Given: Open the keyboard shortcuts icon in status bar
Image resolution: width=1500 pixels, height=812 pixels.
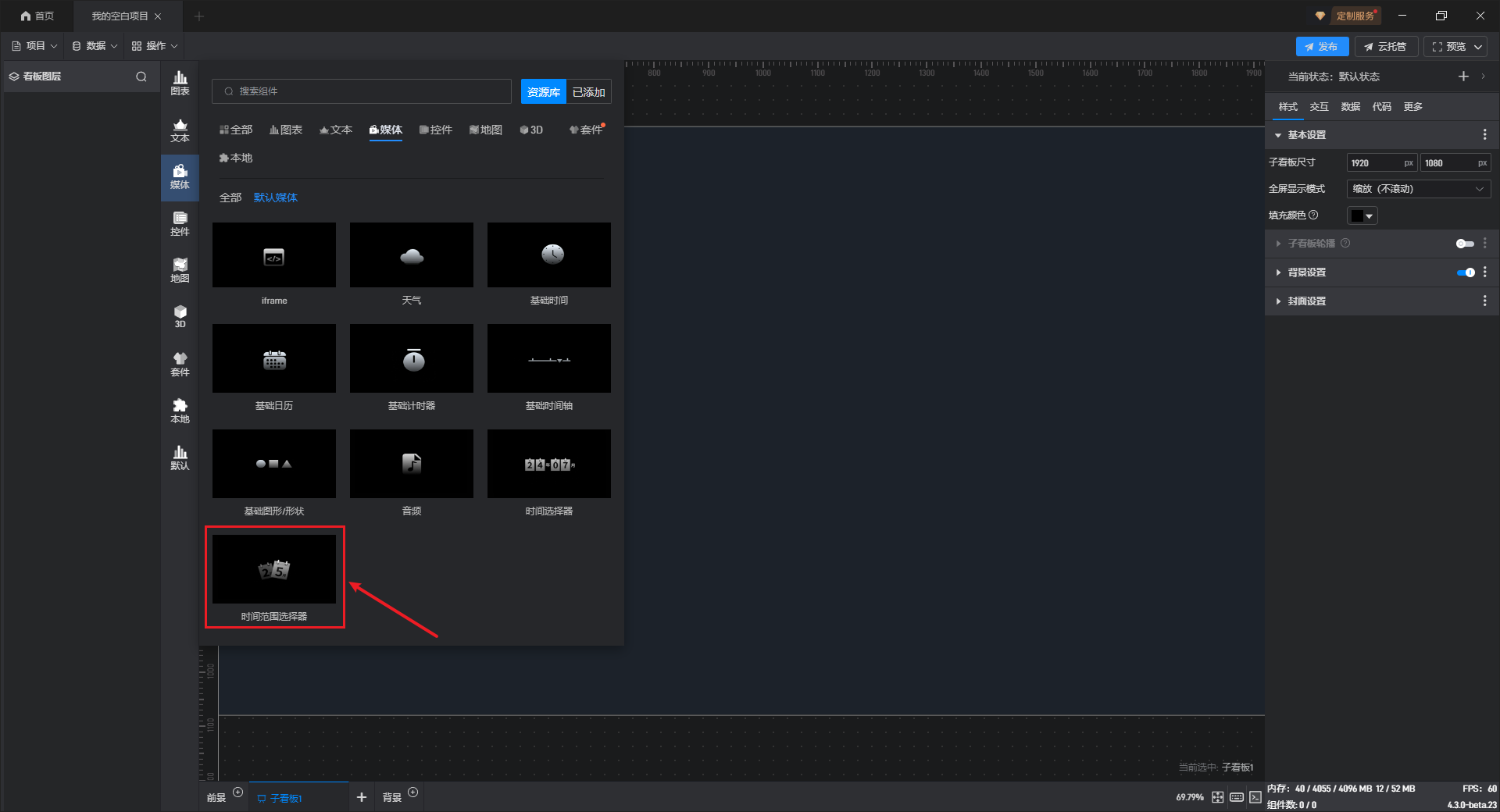Looking at the screenshot, I should coord(1237,797).
